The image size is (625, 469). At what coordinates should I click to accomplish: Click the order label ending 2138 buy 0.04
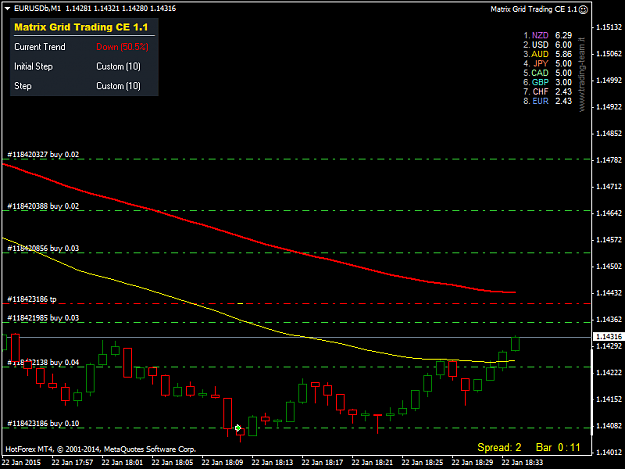tap(43, 362)
